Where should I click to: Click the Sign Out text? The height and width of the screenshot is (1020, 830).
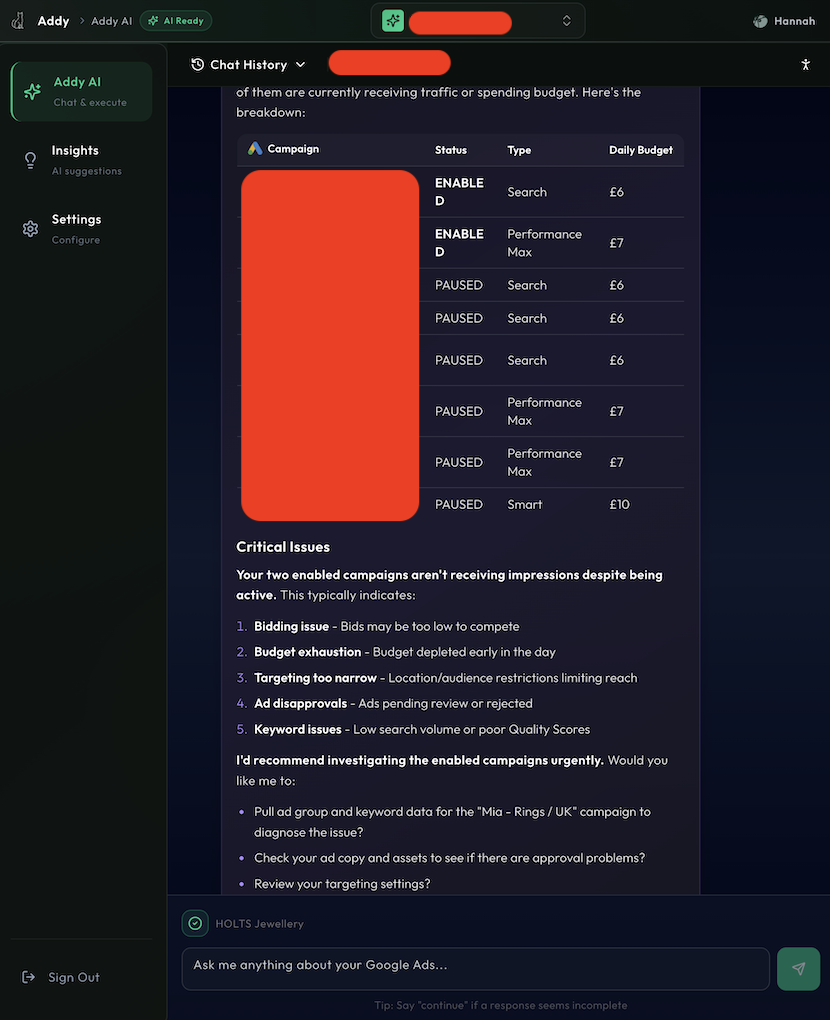coord(74,978)
